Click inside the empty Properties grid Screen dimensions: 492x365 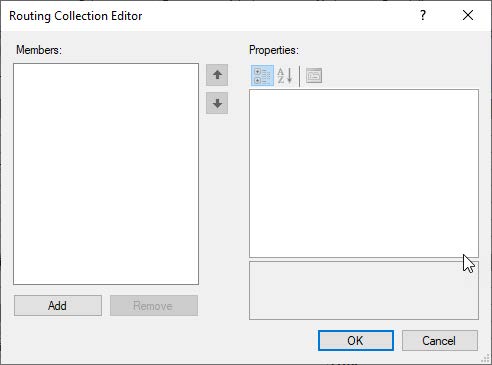[364, 173]
